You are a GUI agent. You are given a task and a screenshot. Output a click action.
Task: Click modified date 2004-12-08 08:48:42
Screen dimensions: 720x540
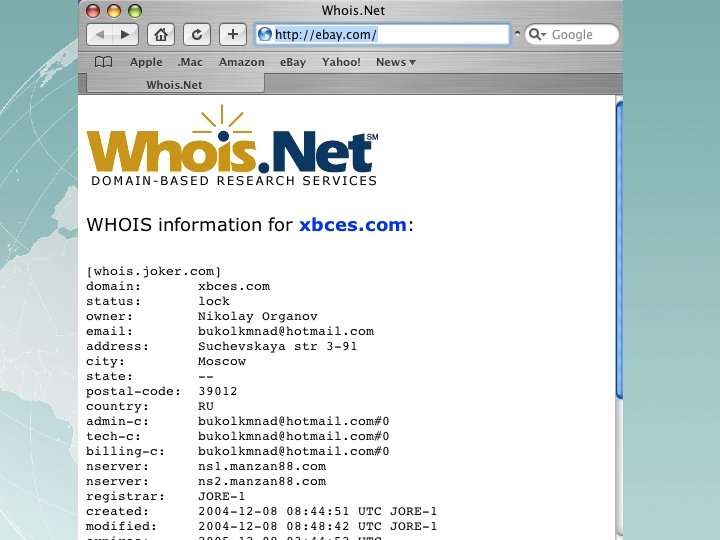tap(274, 526)
